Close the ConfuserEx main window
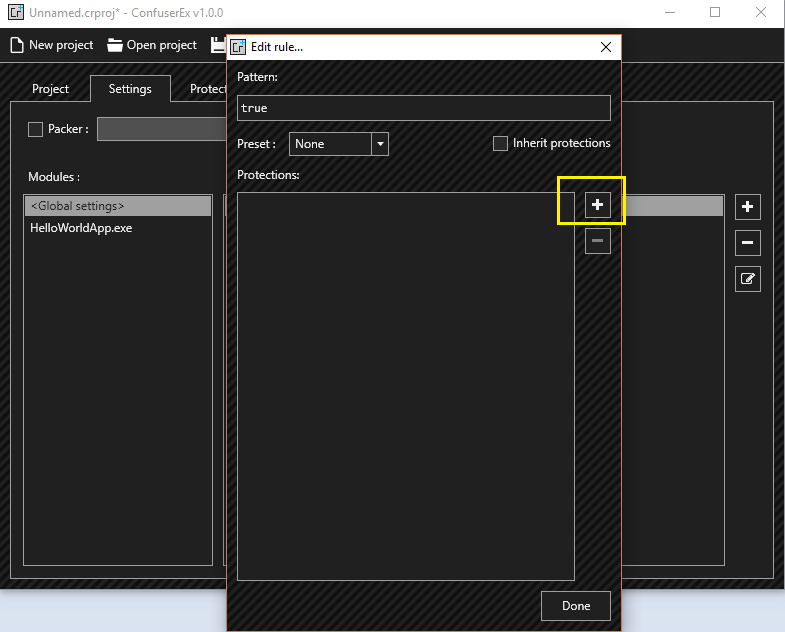Image resolution: width=785 pixels, height=632 pixels. [760, 13]
